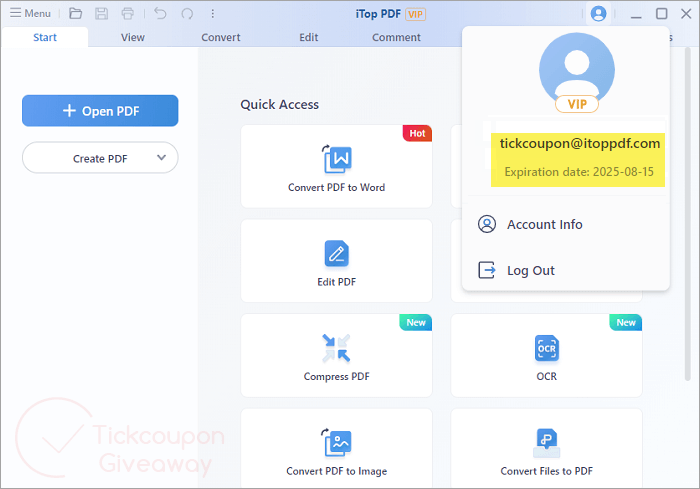Click the Hot badge on Convert PDF to Word
The width and height of the screenshot is (700, 489).
pyautogui.click(x=417, y=133)
